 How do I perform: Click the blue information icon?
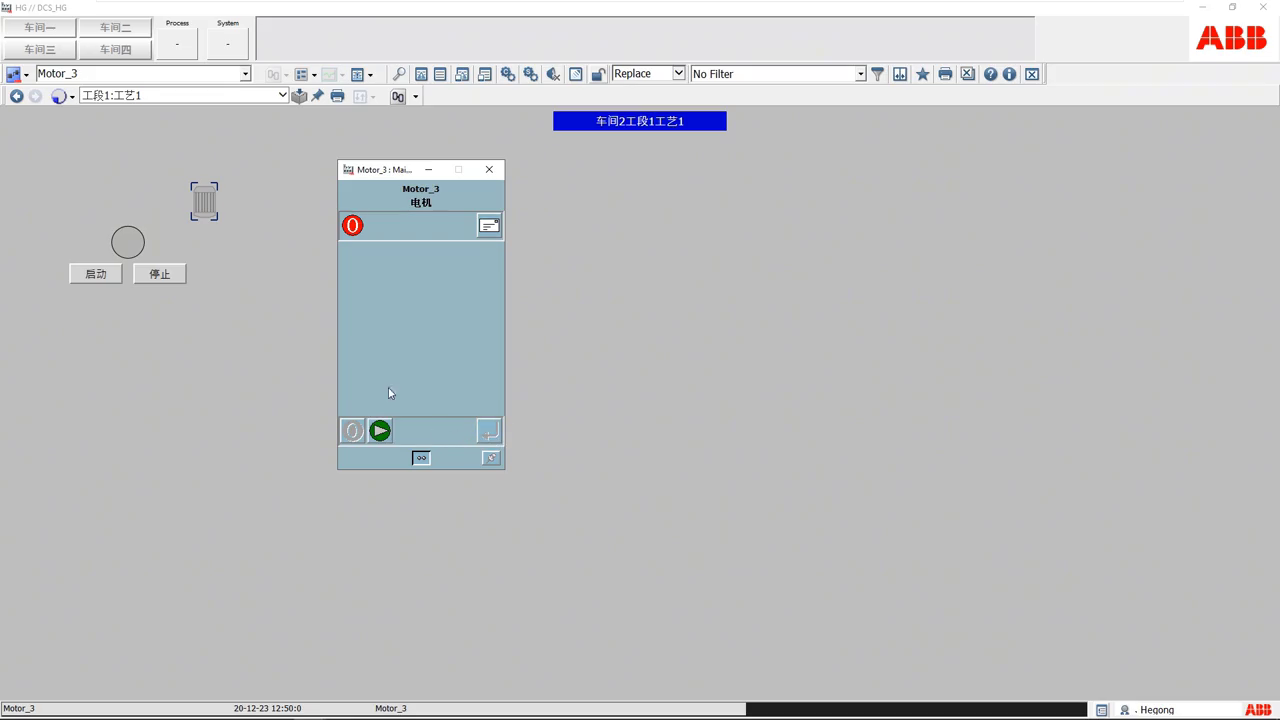[1009, 74]
